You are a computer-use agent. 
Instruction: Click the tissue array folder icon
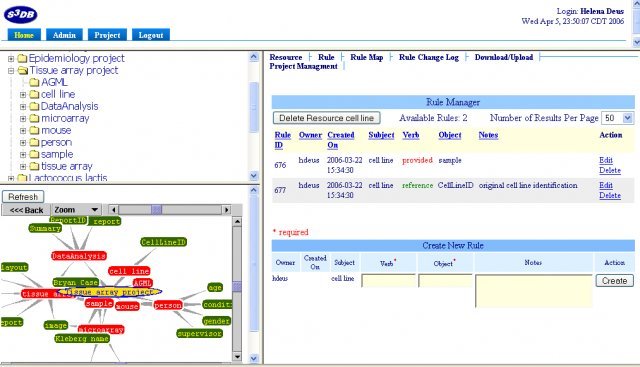point(34,166)
